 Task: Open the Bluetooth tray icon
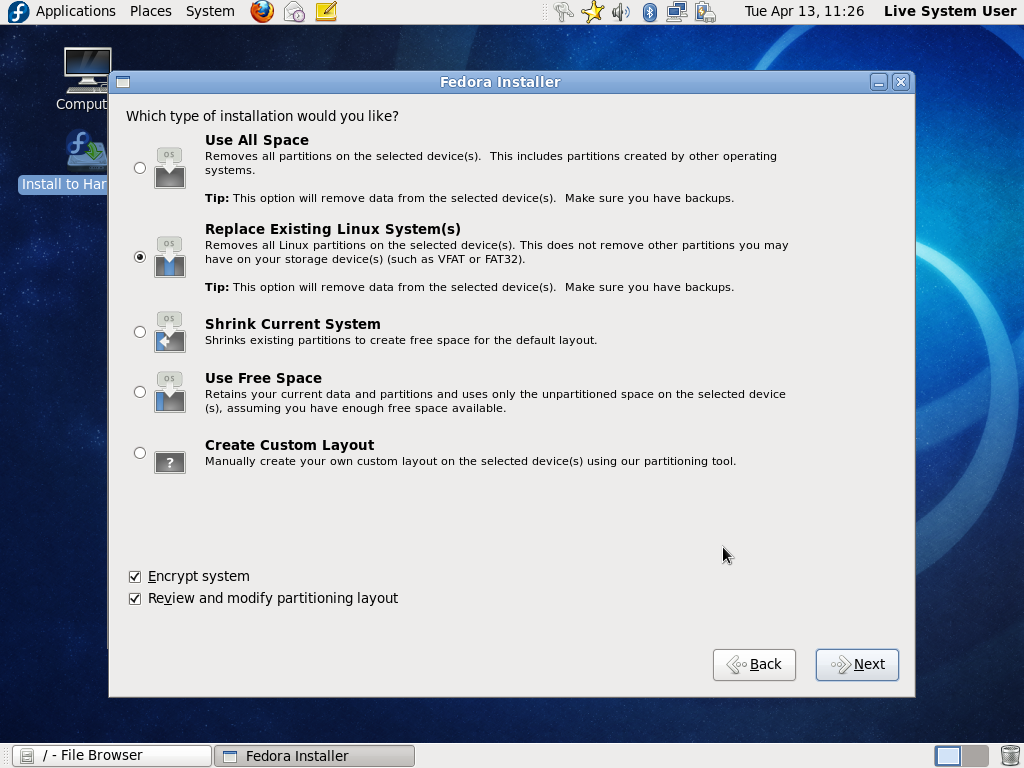(x=650, y=11)
